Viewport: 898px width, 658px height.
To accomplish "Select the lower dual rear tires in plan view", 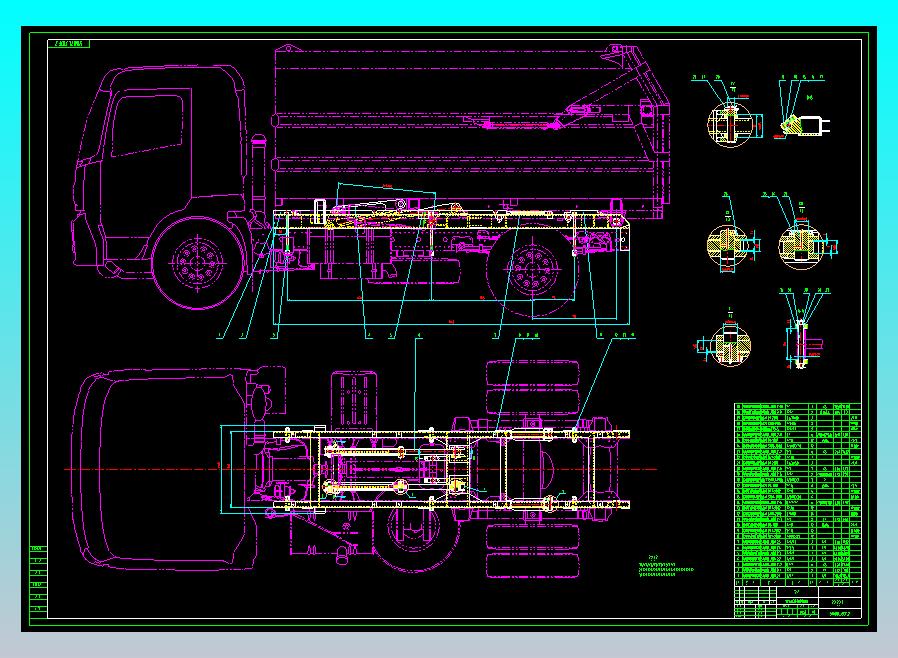I will (x=532, y=551).
